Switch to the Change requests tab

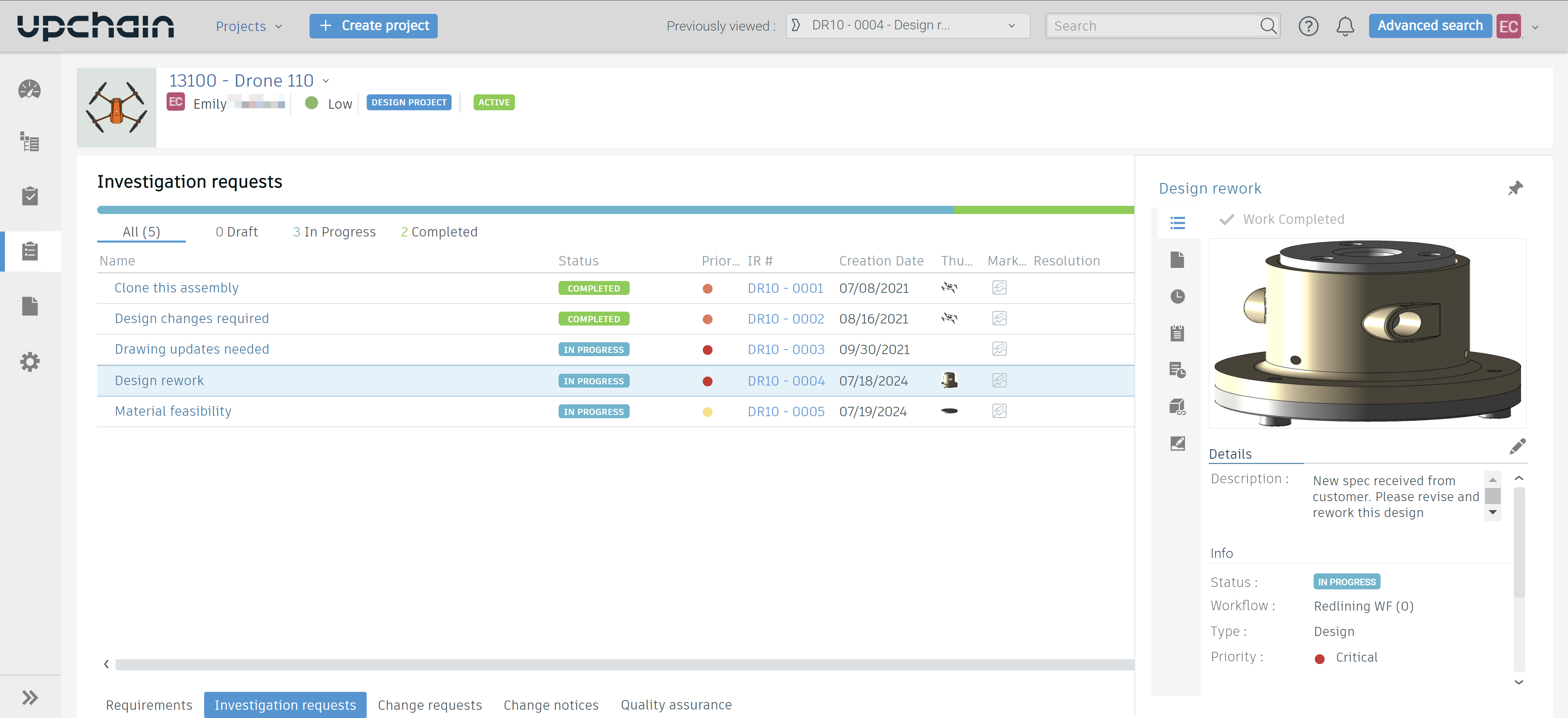pos(429,705)
